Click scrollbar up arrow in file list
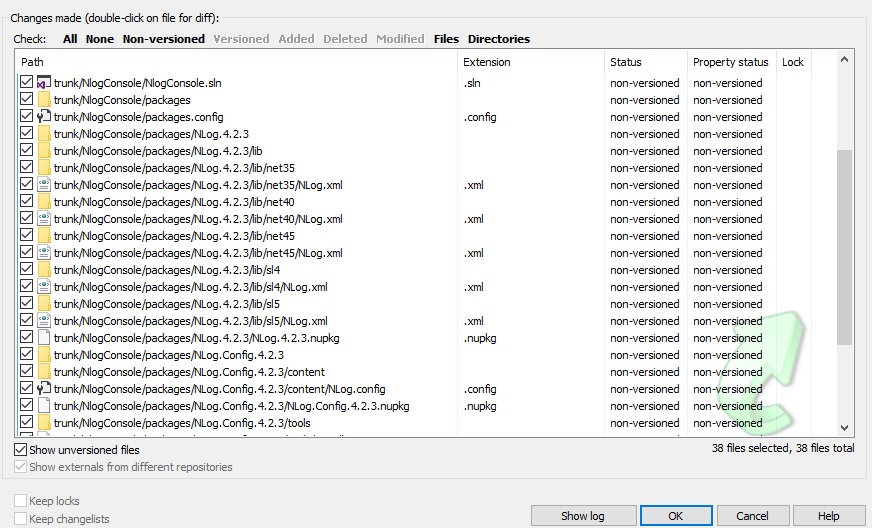 844,59
